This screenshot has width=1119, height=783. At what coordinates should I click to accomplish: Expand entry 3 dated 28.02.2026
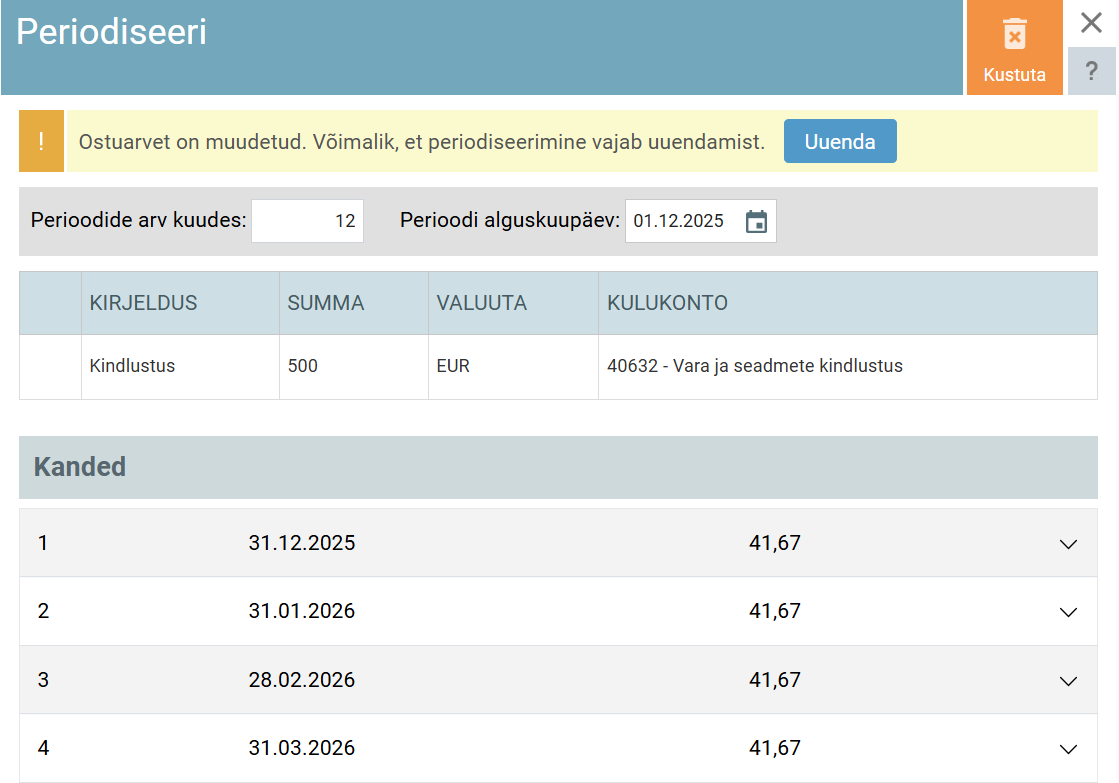1068,680
